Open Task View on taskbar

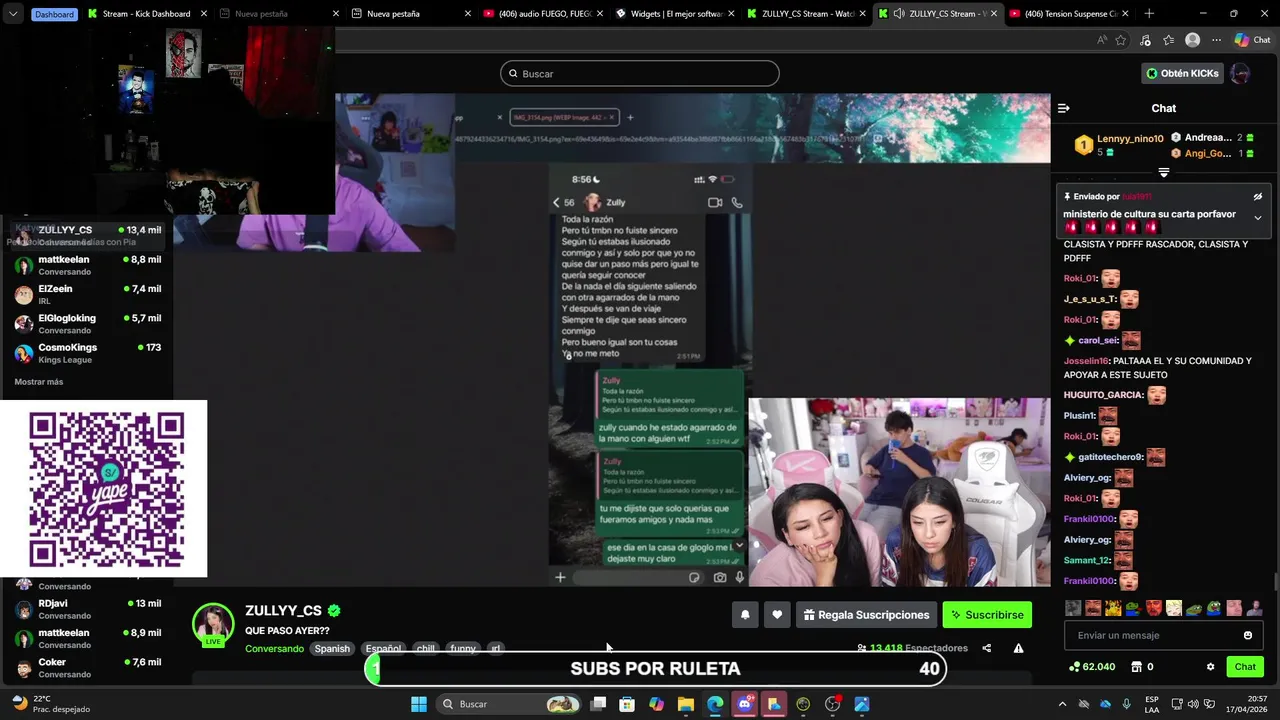(x=598, y=704)
